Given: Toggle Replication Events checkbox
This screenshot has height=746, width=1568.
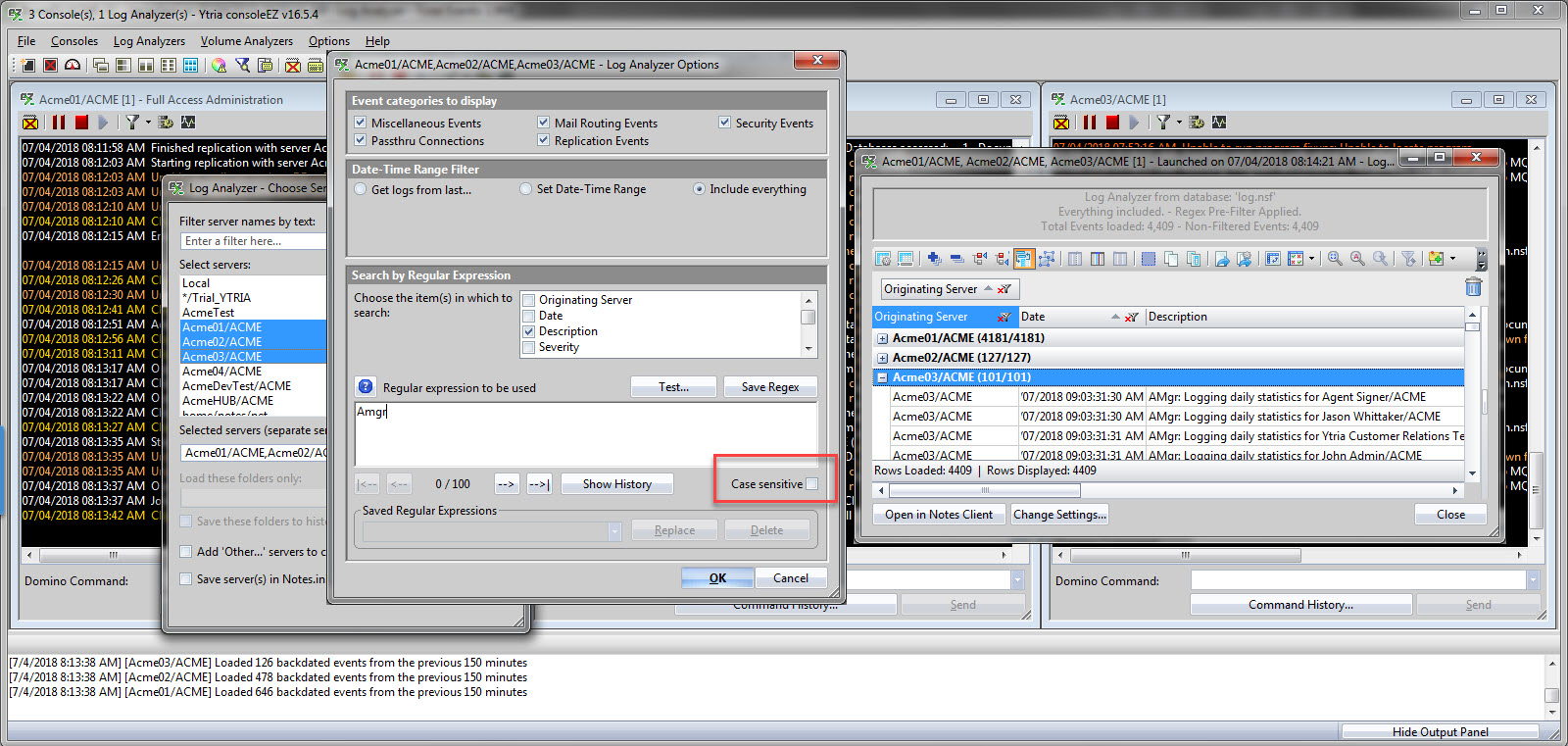Looking at the screenshot, I should tap(543, 140).
